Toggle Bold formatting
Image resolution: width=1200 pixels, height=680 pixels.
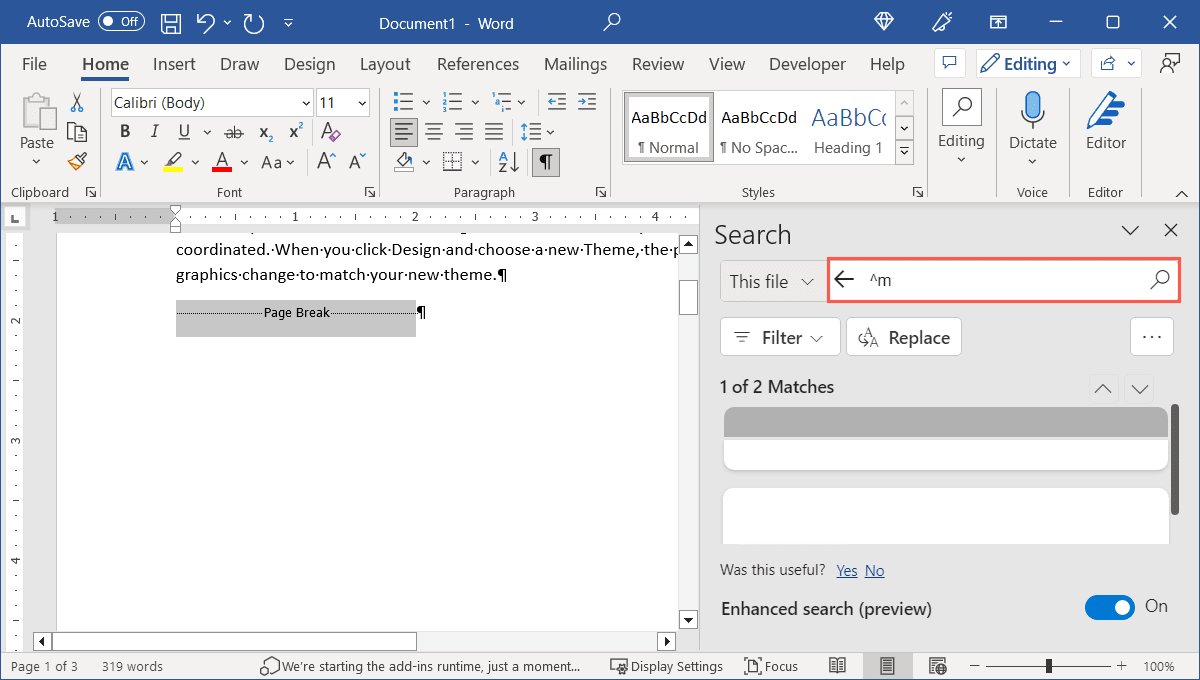[x=125, y=132]
